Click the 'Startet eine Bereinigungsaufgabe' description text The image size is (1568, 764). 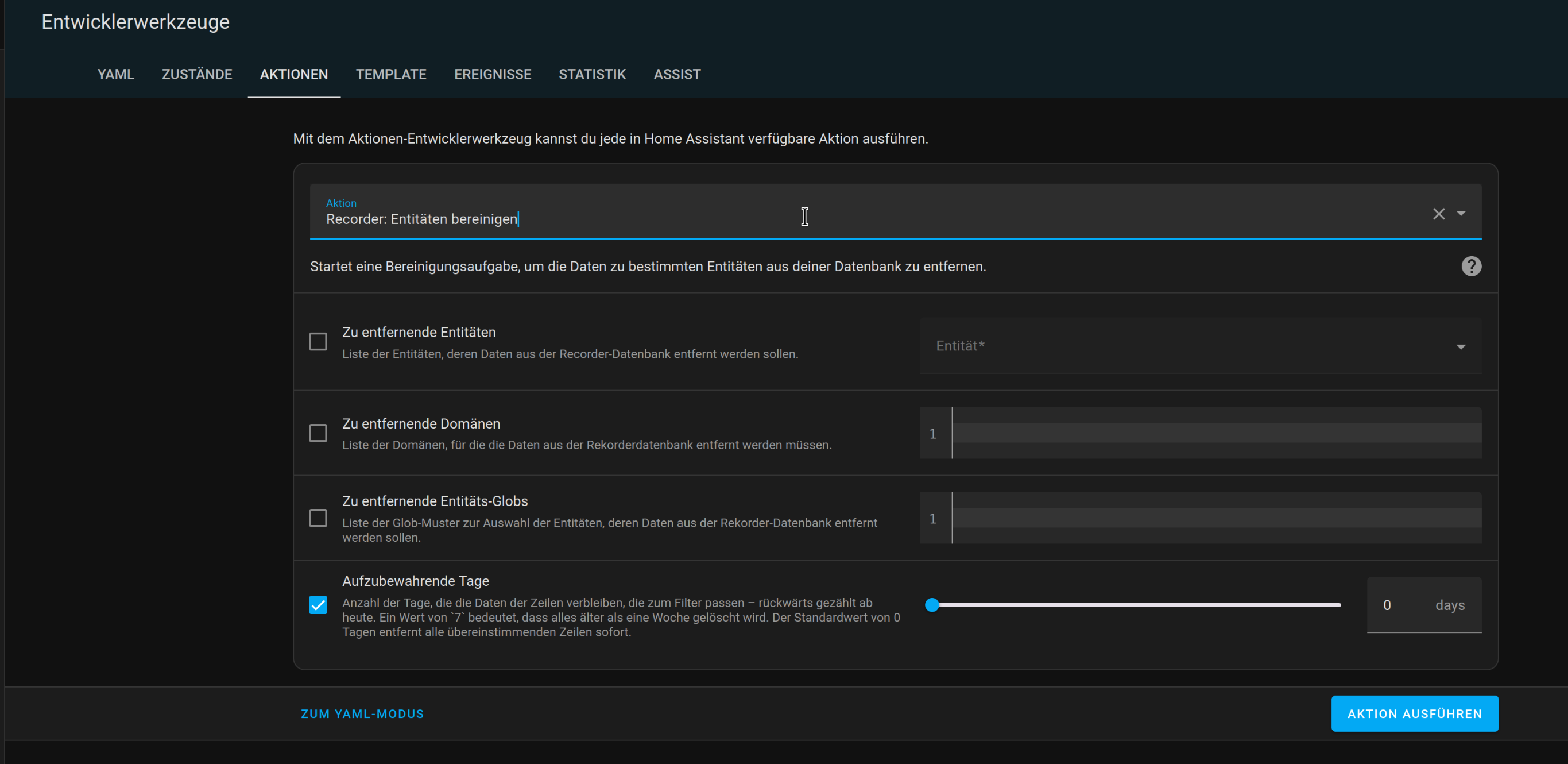pyautogui.click(x=648, y=267)
